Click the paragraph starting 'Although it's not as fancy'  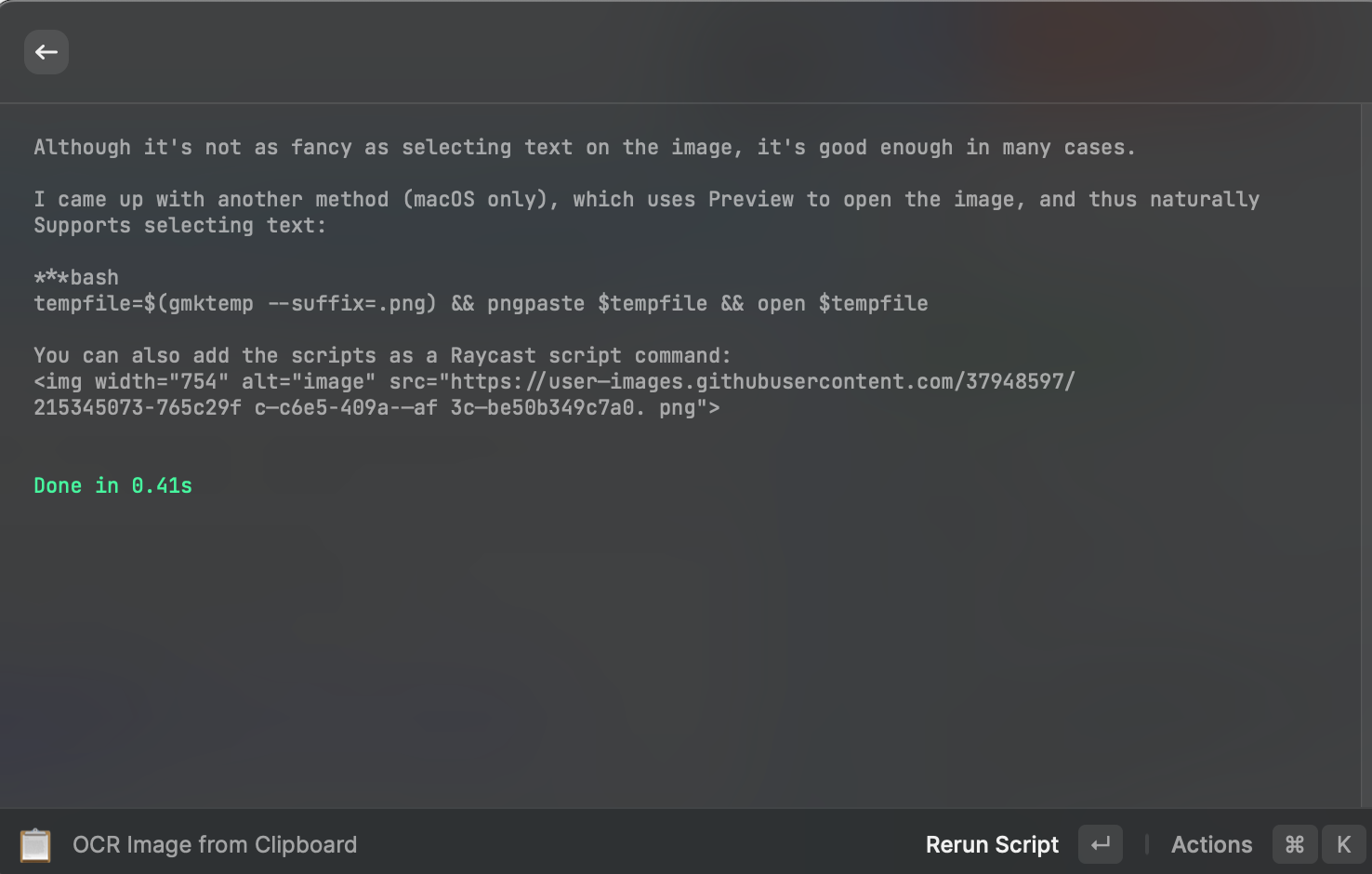pyautogui.click(x=584, y=147)
